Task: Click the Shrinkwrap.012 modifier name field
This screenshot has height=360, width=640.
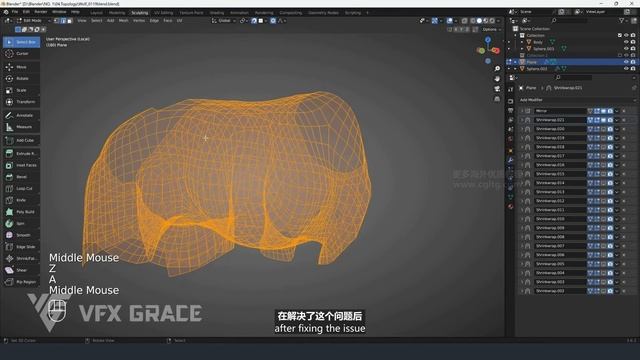Action: (560, 201)
